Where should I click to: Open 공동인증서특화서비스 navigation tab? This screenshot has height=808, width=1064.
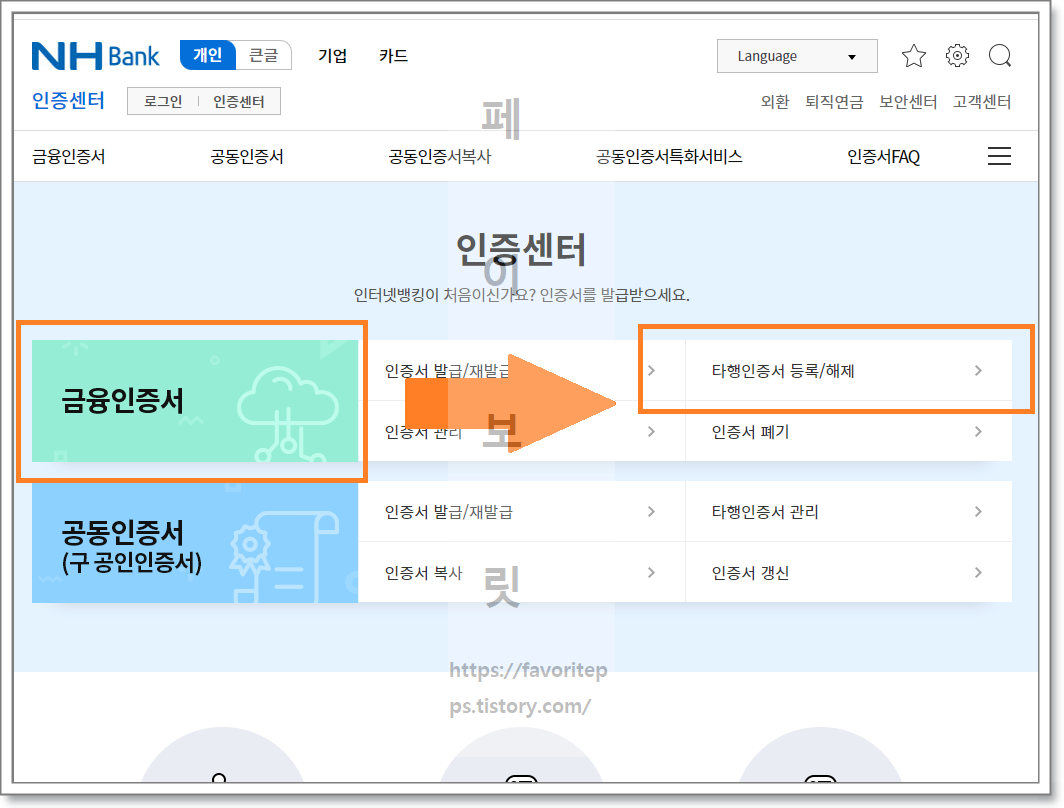(x=669, y=157)
